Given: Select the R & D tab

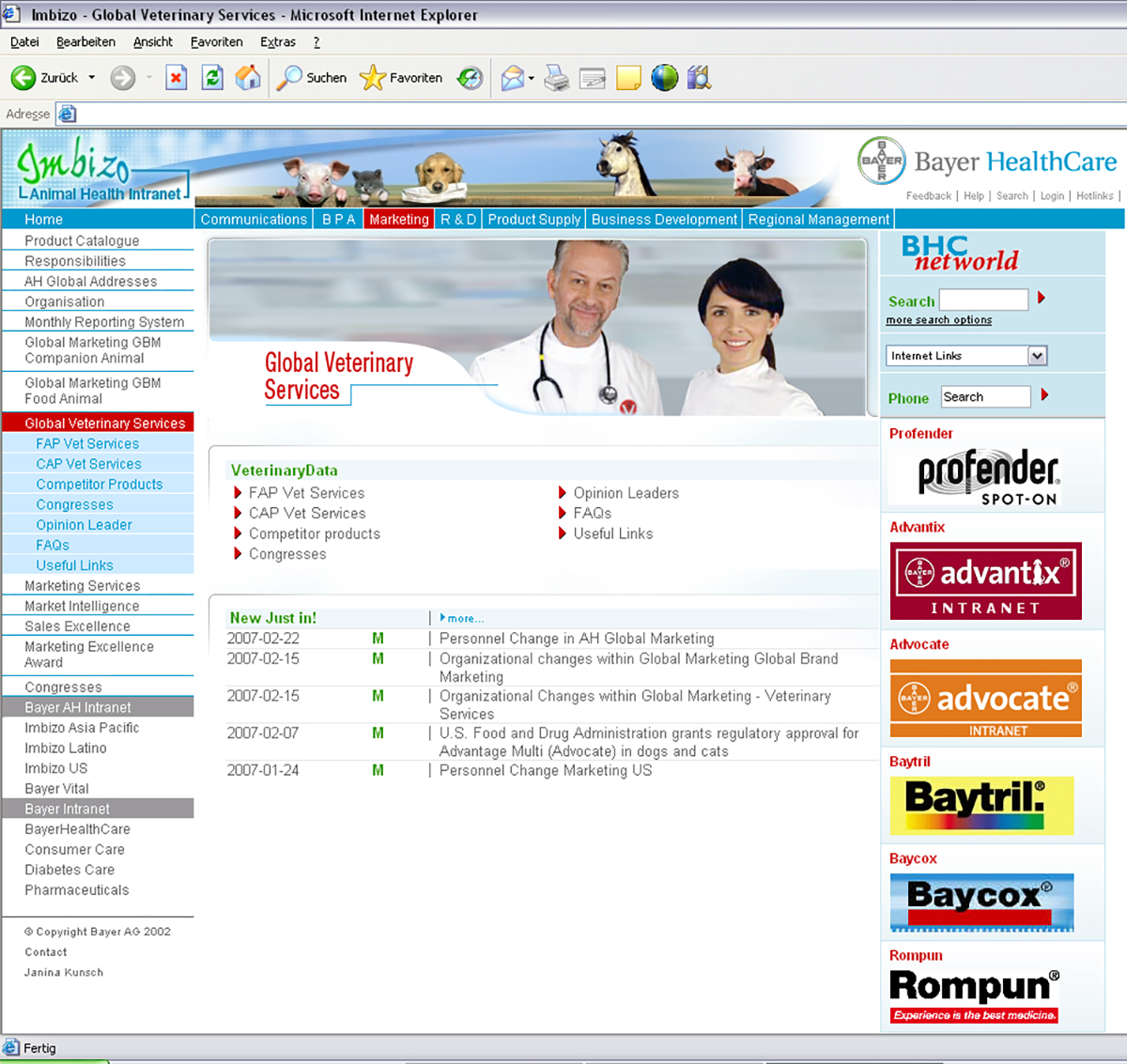Looking at the screenshot, I should (458, 219).
